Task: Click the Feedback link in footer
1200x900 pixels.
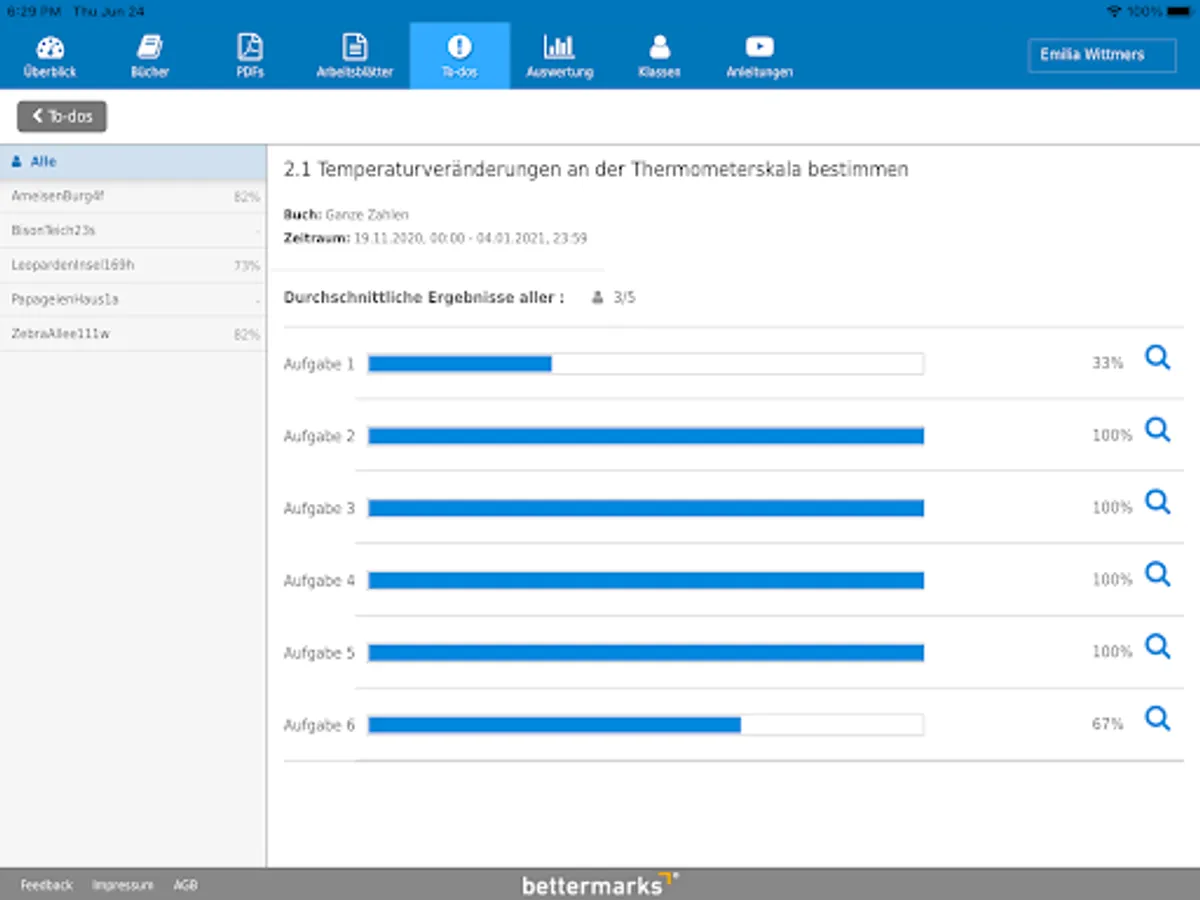Action: [47, 885]
